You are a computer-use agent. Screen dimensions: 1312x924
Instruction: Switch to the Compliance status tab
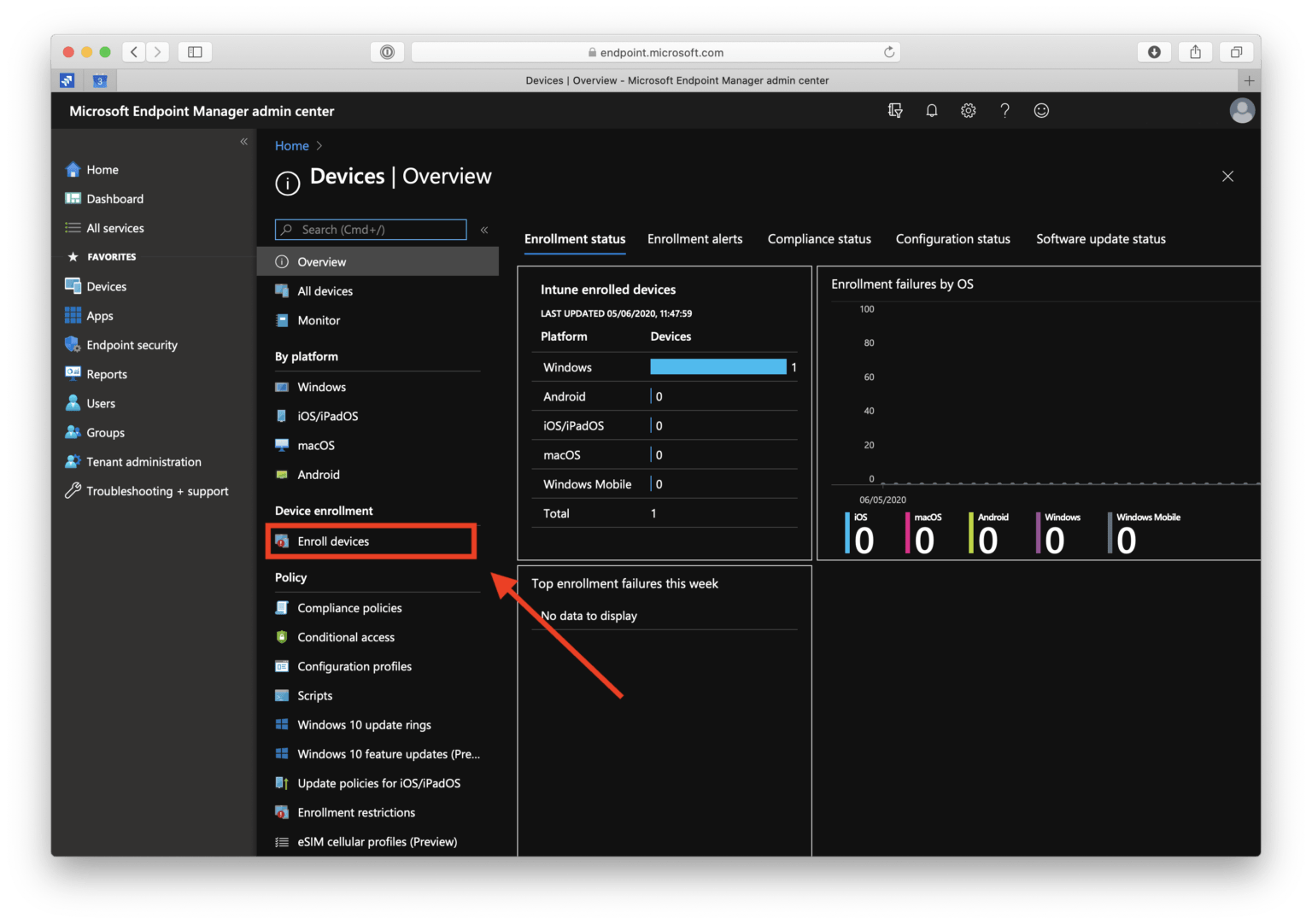[x=818, y=239]
